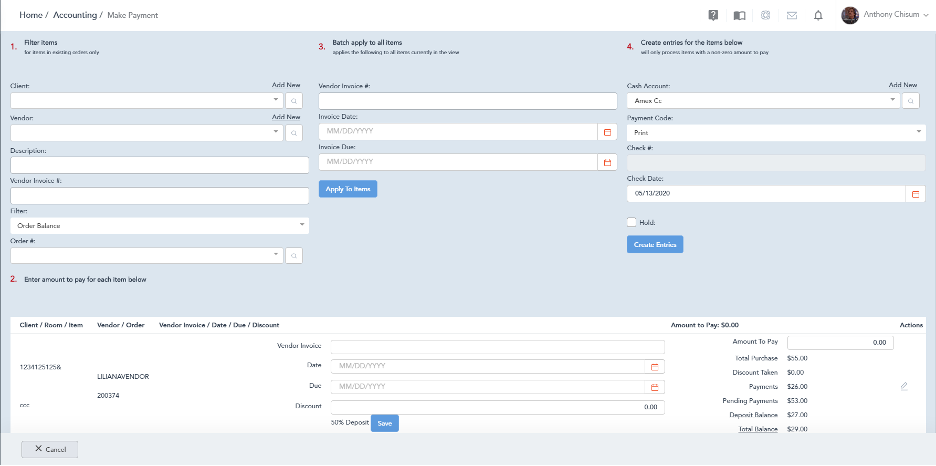
Task: Expand the Client dropdown
Action: click(276, 100)
